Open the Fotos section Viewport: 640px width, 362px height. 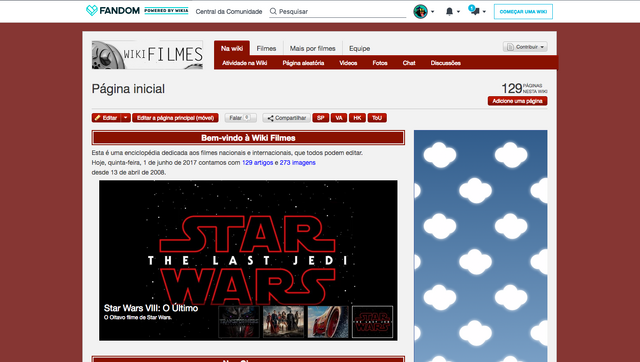(x=380, y=63)
